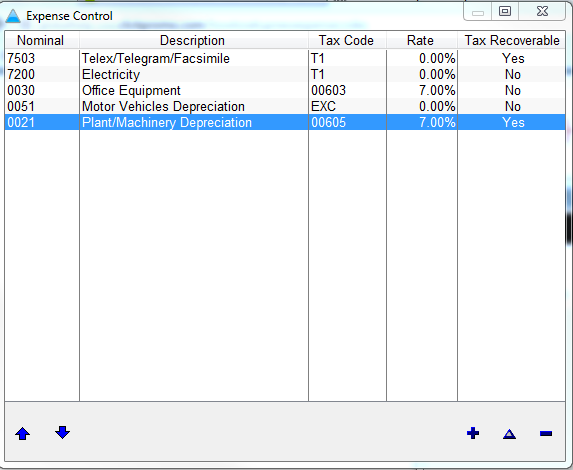Click the Tax Code column header
573x470 pixels.
(x=347, y=40)
